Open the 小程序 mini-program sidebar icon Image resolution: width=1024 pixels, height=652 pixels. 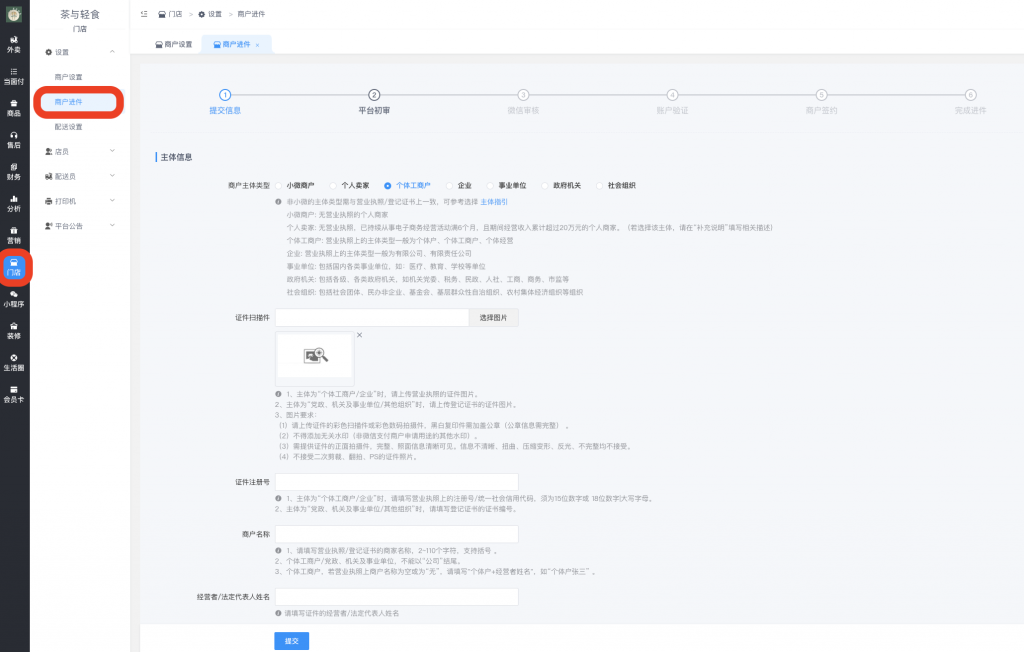pyautogui.click(x=14, y=298)
